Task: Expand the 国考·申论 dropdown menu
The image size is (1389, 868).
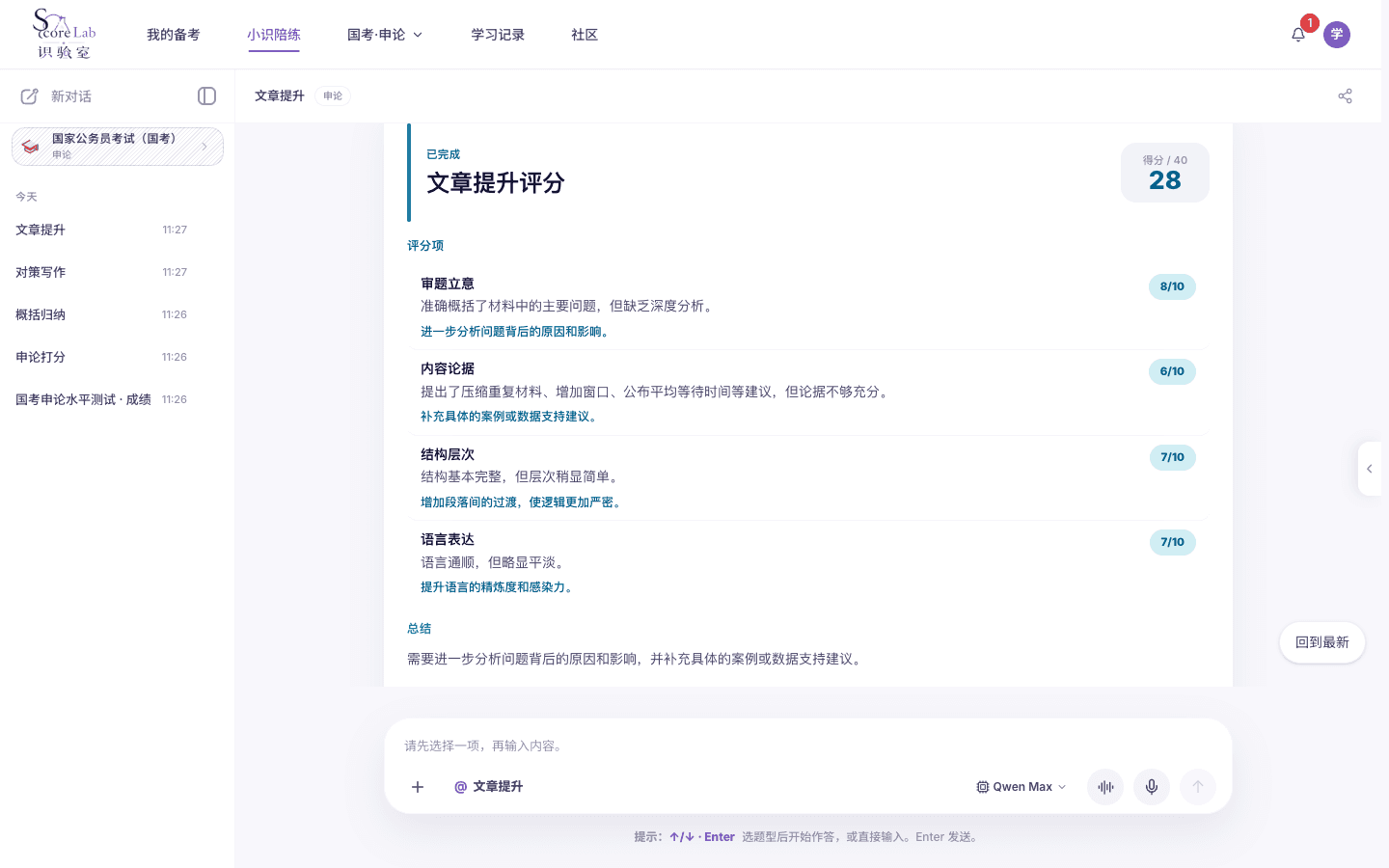Action: point(385,35)
